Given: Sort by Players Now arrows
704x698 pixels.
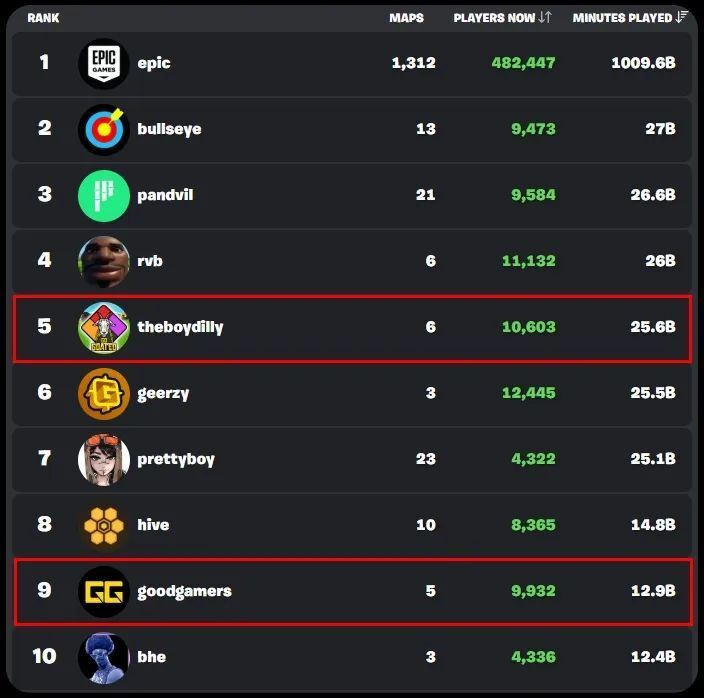Looking at the screenshot, I should [x=545, y=18].
